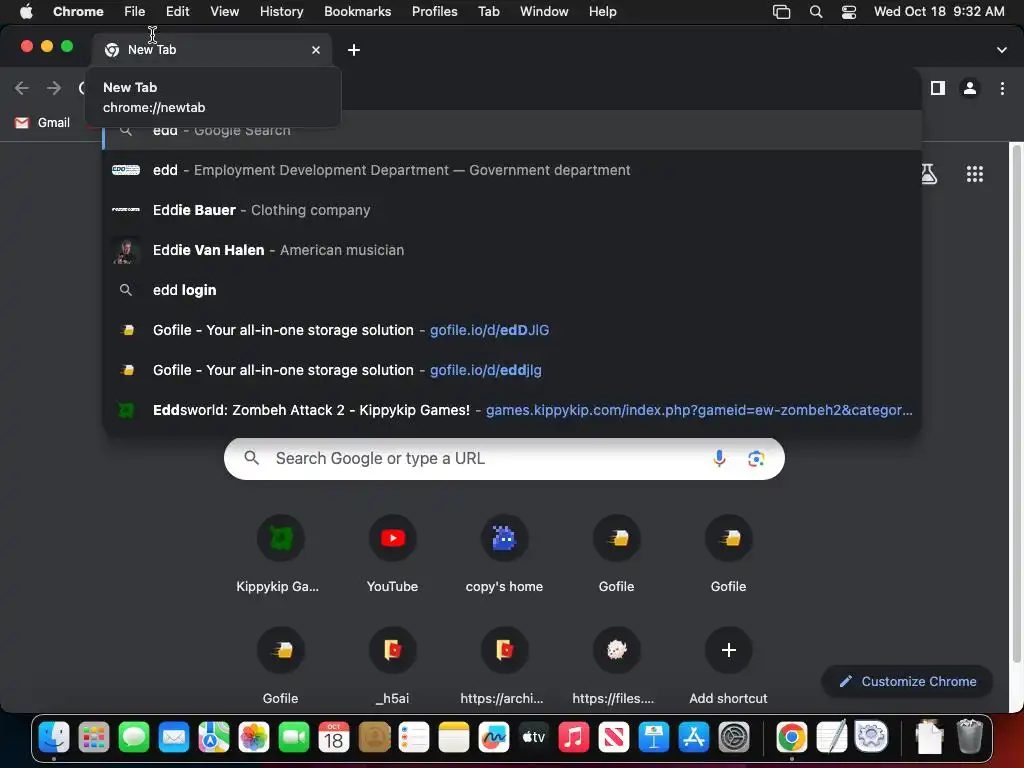Viewport: 1024px width, 768px height.
Task: Select the Eddie Van Halen suggestion
Action: (x=512, y=250)
